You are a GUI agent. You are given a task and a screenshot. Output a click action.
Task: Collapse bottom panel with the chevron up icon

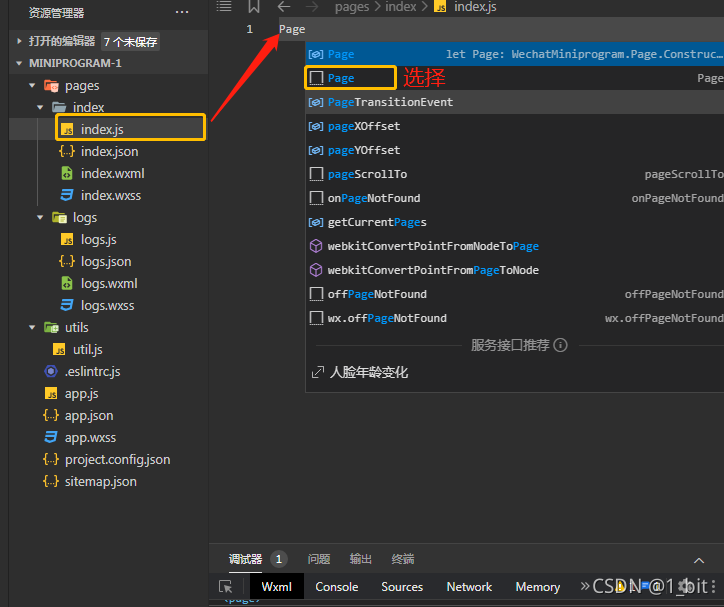pyautogui.click(x=699, y=560)
